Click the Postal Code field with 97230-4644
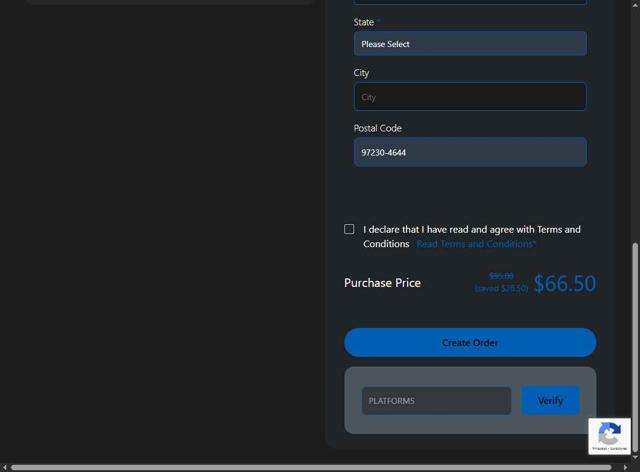The height and width of the screenshot is (472, 640). [470, 152]
